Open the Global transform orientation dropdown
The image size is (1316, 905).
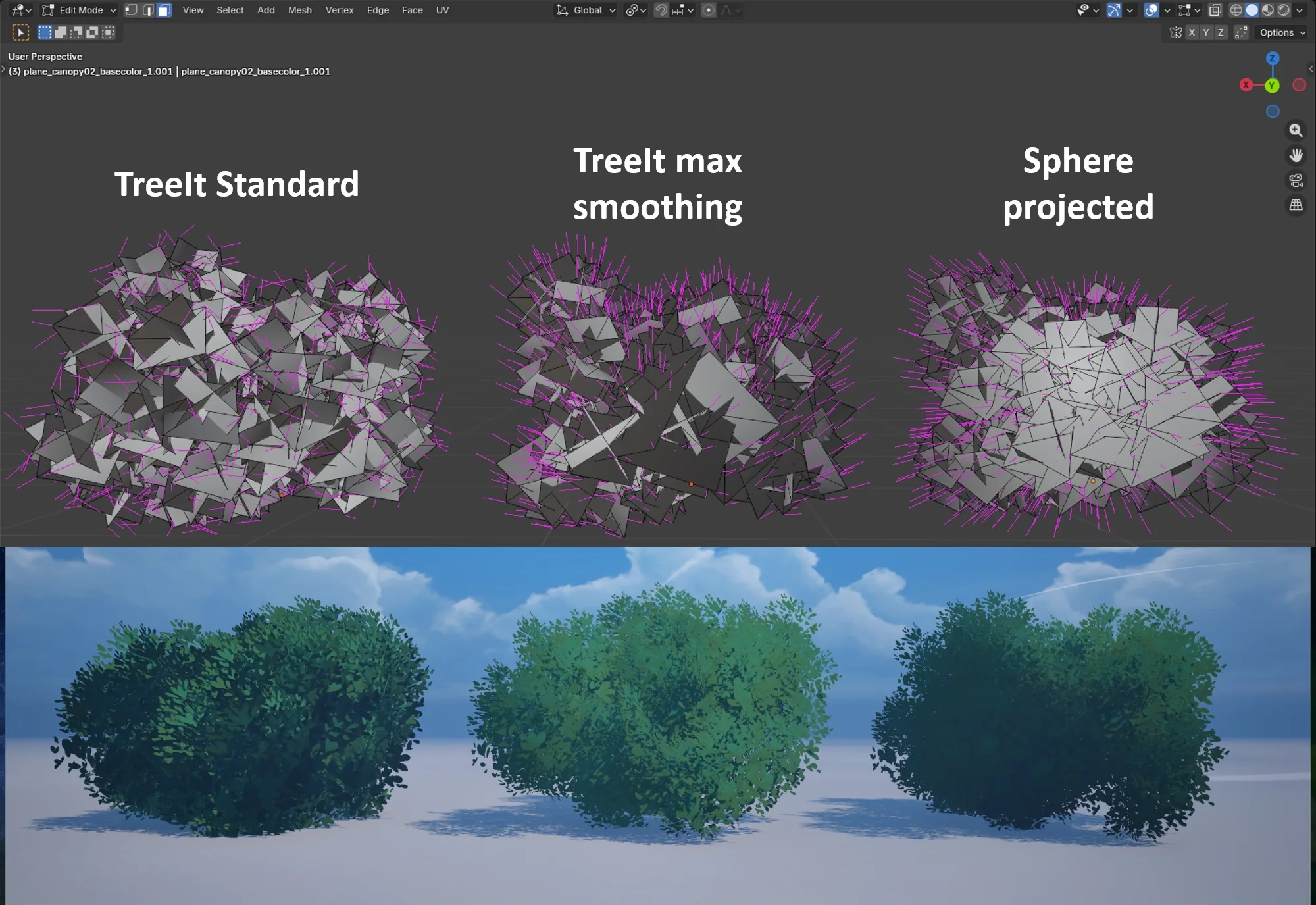pos(586,10)
